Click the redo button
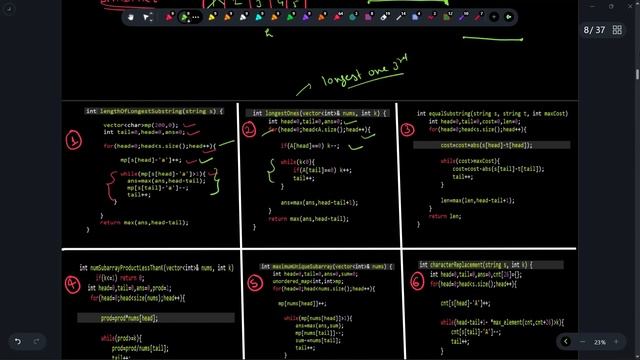The height and width of the screenshot is (360, 640). click(x=36, y=341)
